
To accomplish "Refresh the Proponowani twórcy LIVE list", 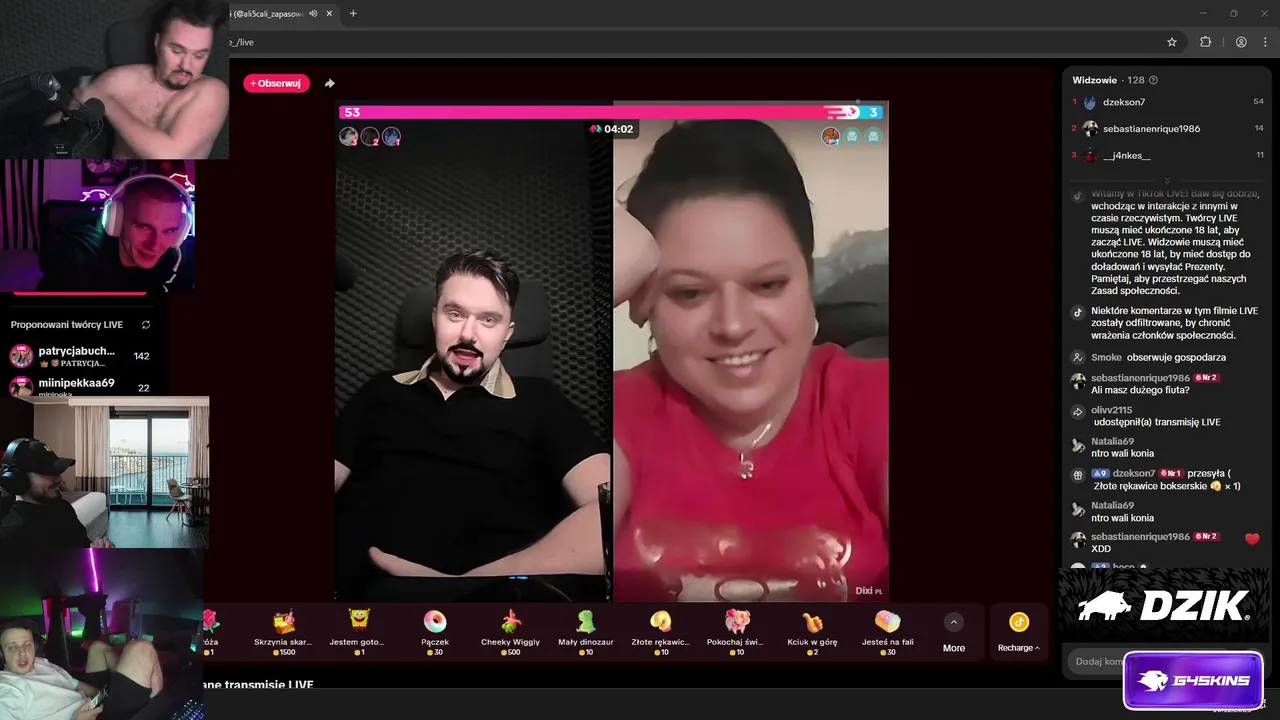I will click(146, 325).
